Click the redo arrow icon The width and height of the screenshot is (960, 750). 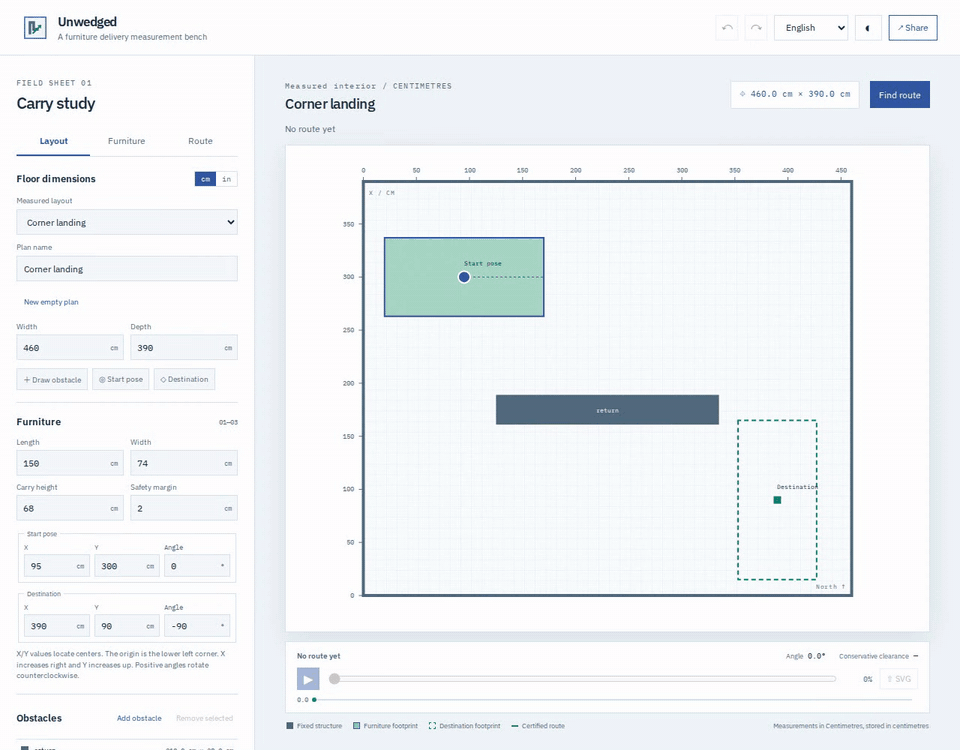(756, 28)
